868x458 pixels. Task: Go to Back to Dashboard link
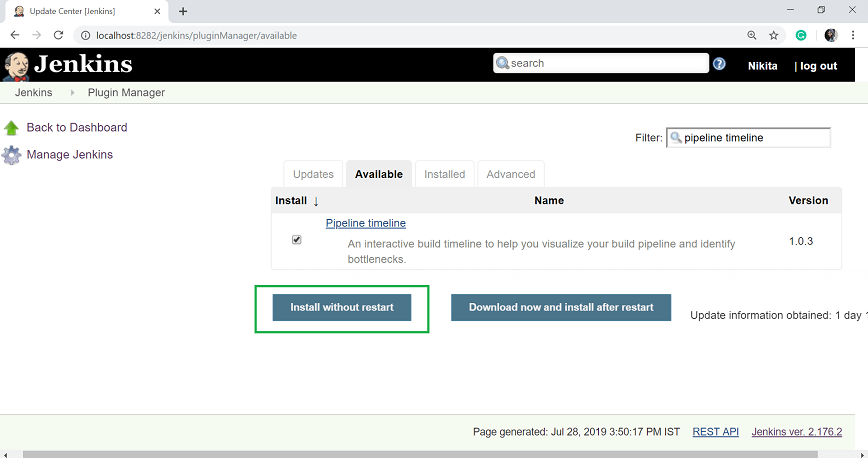(x=77, y=127)
